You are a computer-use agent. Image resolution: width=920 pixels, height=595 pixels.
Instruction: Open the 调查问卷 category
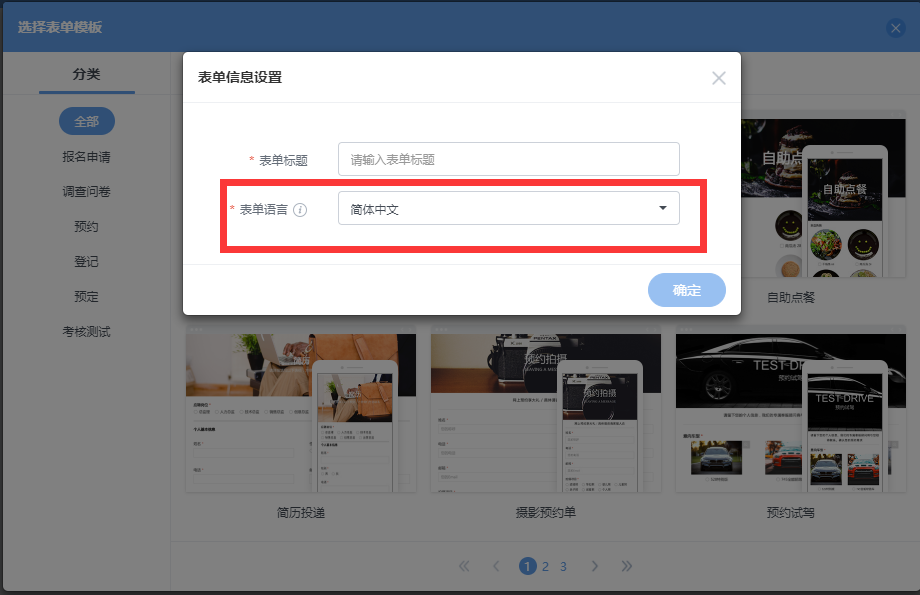point(86,192)
